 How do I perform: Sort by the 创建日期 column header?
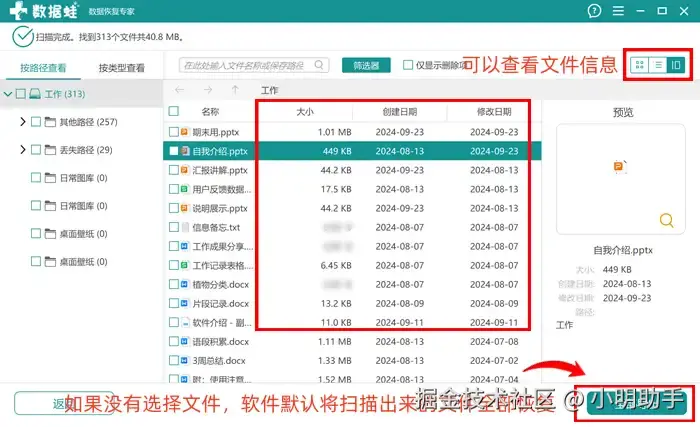(400, 112)
